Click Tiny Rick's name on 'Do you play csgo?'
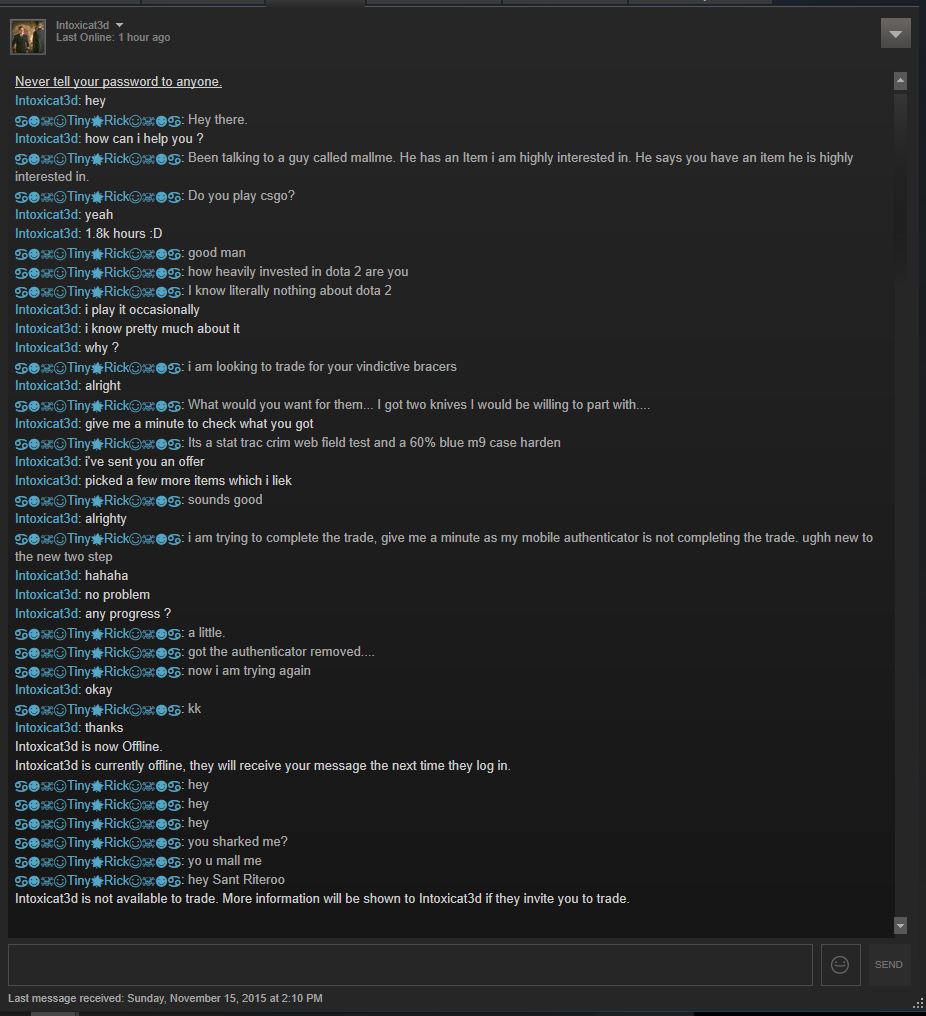Viewport: 926px width, 1016px height. point(98,196)
